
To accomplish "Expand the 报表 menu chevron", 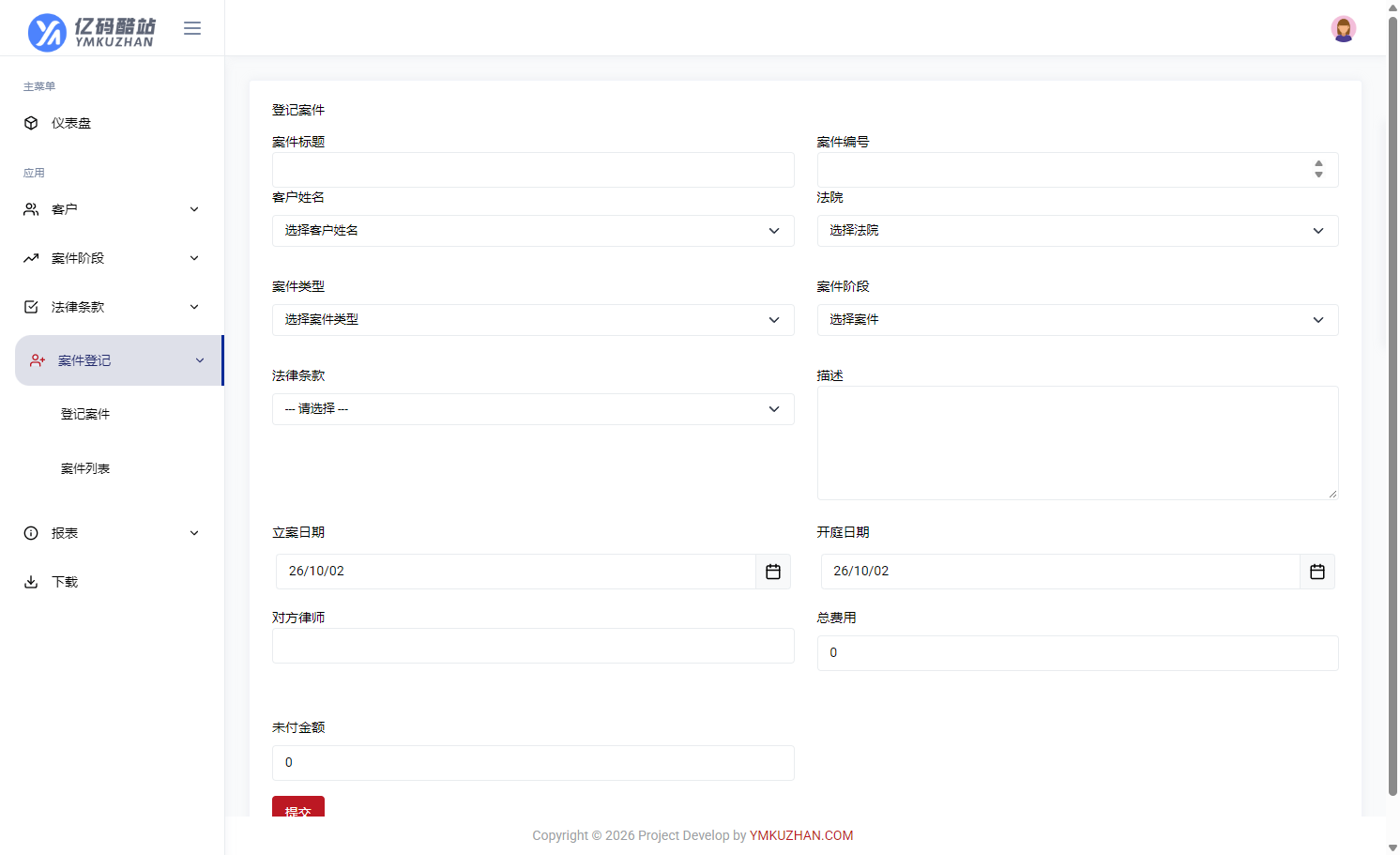I will 194,533.
